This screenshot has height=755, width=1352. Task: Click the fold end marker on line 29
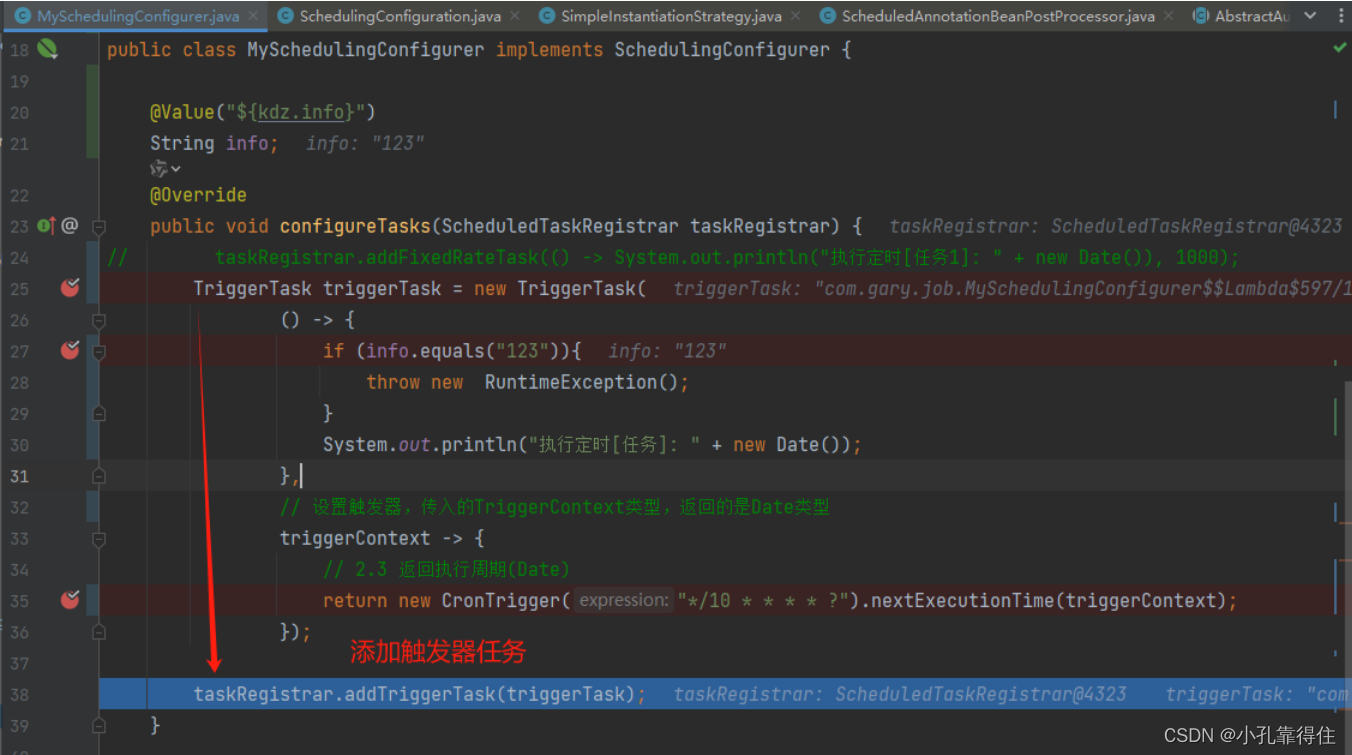(98, 413)
